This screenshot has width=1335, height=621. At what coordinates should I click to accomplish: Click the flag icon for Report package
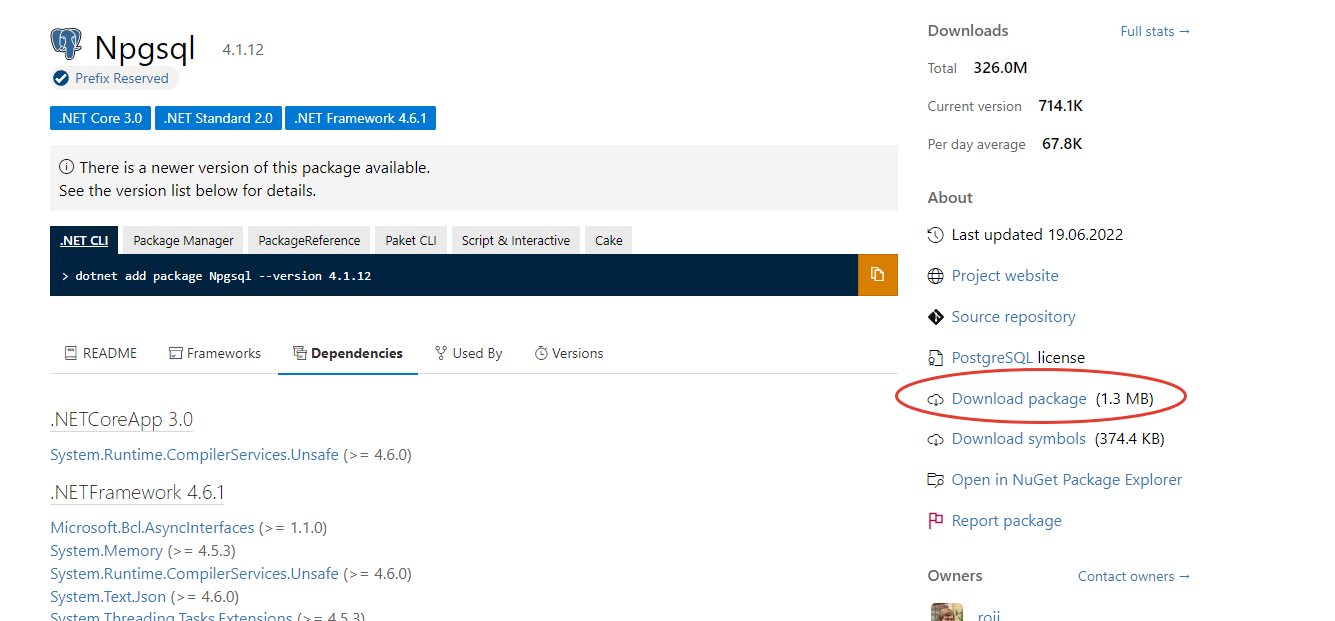coord(935,521)
